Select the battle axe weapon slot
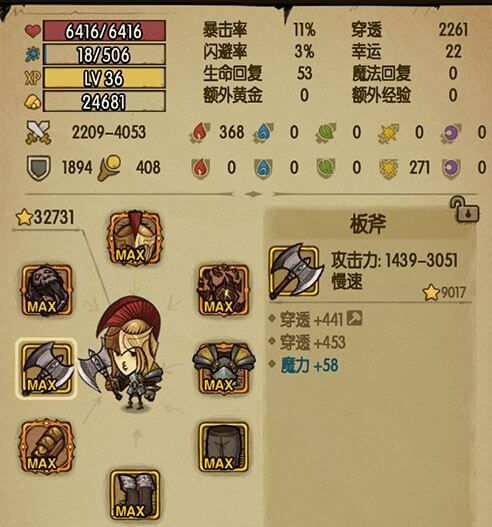This screenshot has height=527, width=492. (46, 369)
